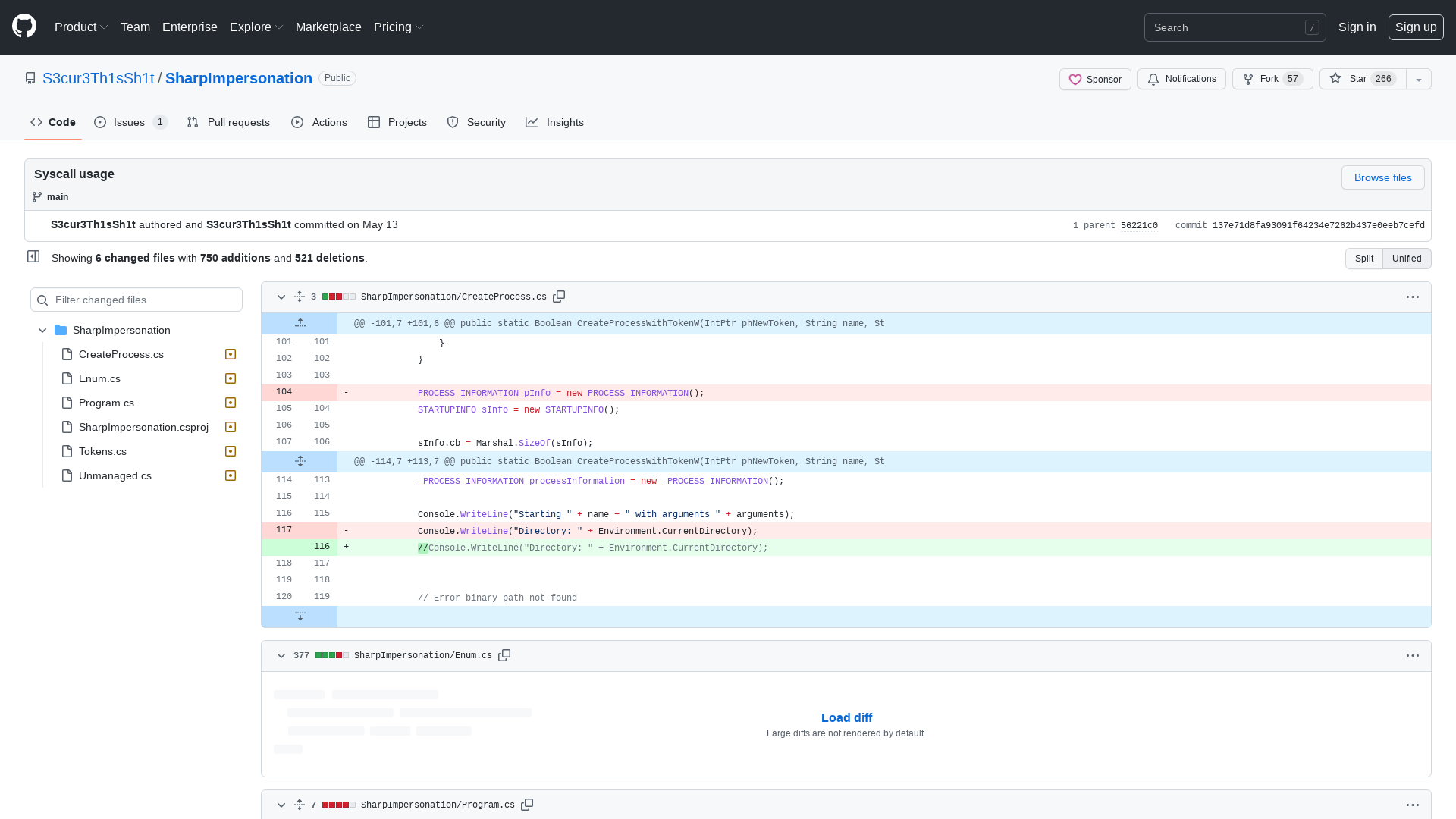Collapse the CreateProcess.cs diff section

[x=281, y=297]
